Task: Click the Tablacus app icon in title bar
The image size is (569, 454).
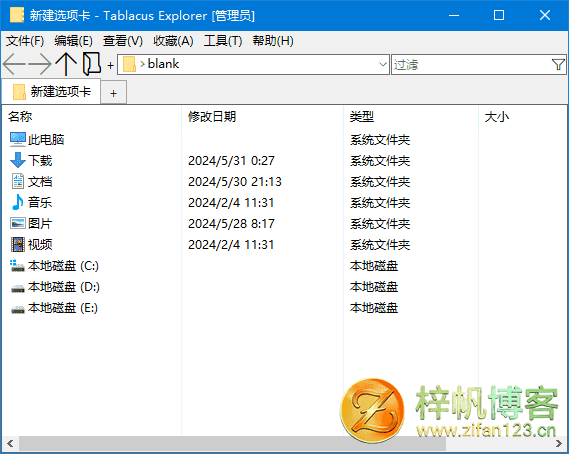Action: pos(17,15)
